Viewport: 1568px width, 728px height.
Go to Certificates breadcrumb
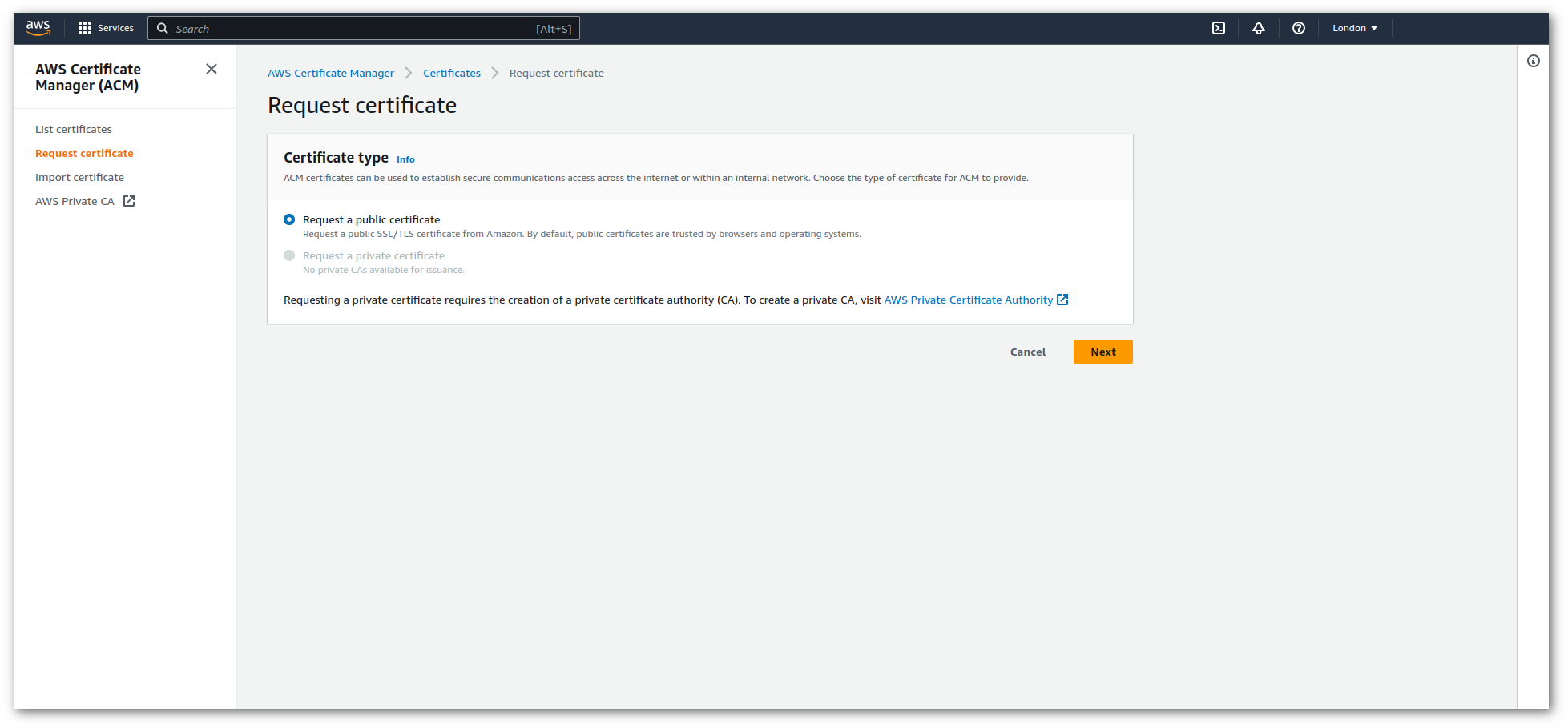[452, 73]
